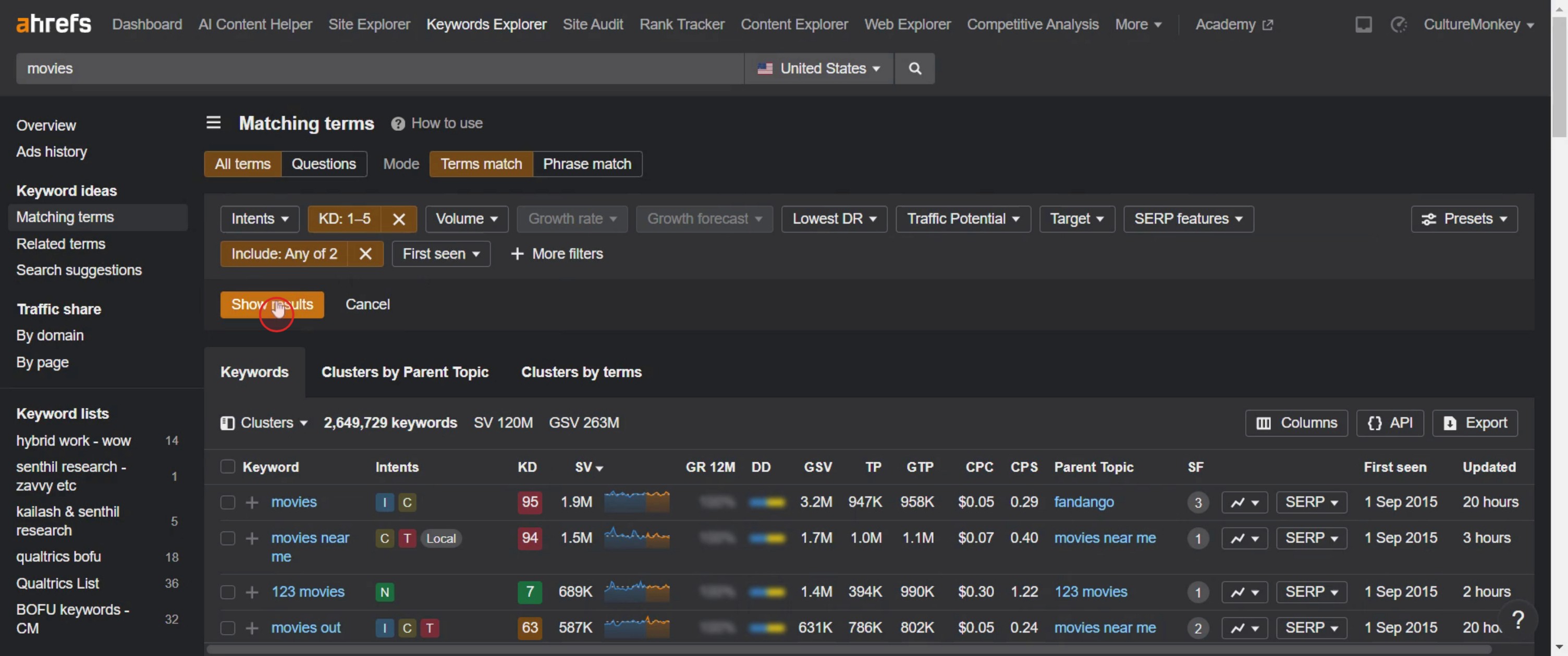Image resolution: width=1568 pixels, height=656 pixels.
Task: Switch to Clusters by Parent Topic tab
Action: [x=405, y=372]
